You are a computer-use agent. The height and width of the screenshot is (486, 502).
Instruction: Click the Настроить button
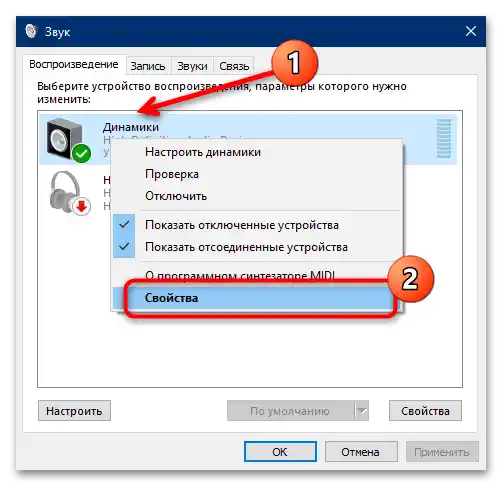(x=74, y=411)
